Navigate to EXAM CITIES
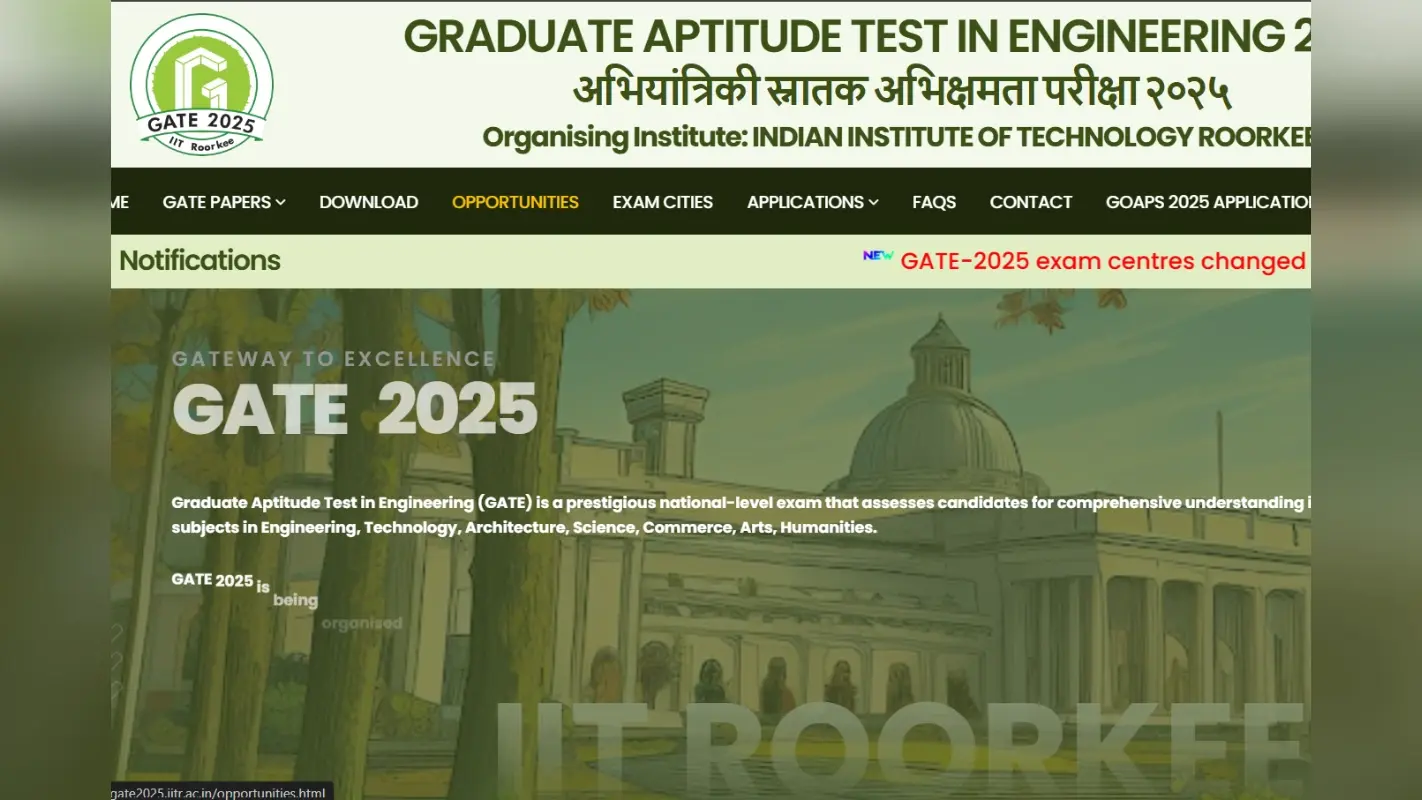Viewport: 1422px width, 800px height. (x=663, y=202)
